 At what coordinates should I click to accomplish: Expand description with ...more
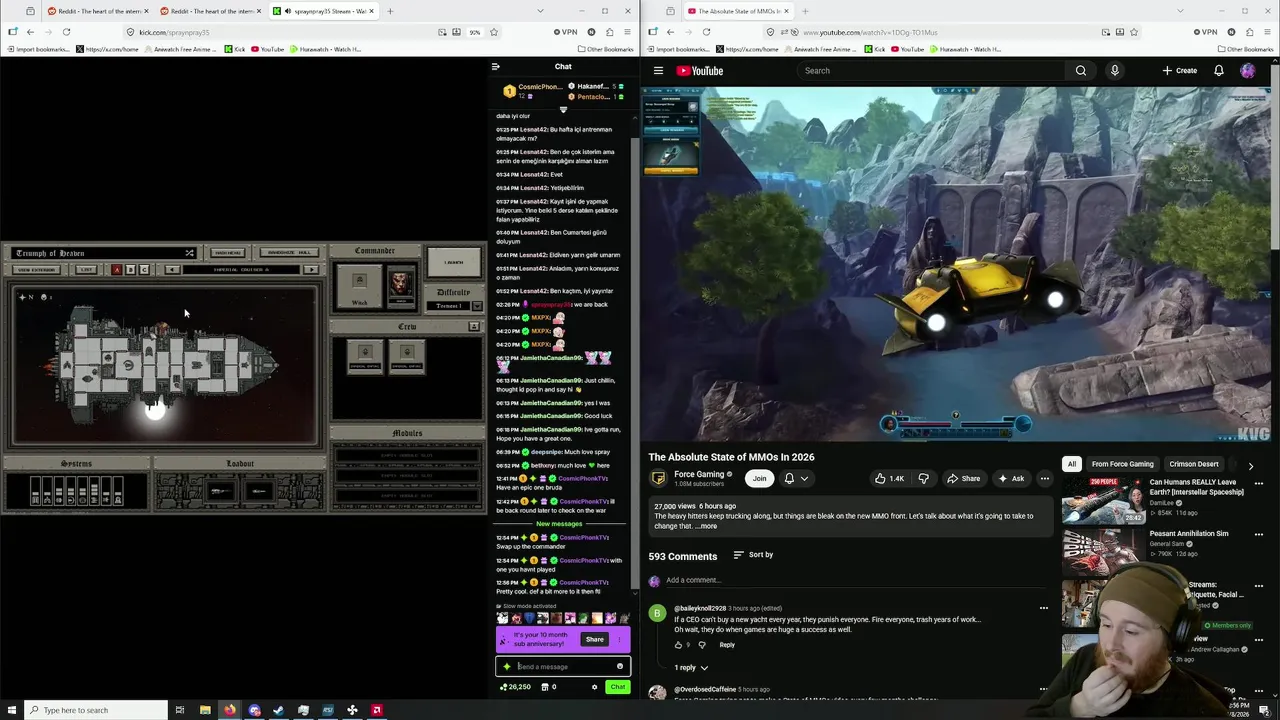(x=706, y=526)
